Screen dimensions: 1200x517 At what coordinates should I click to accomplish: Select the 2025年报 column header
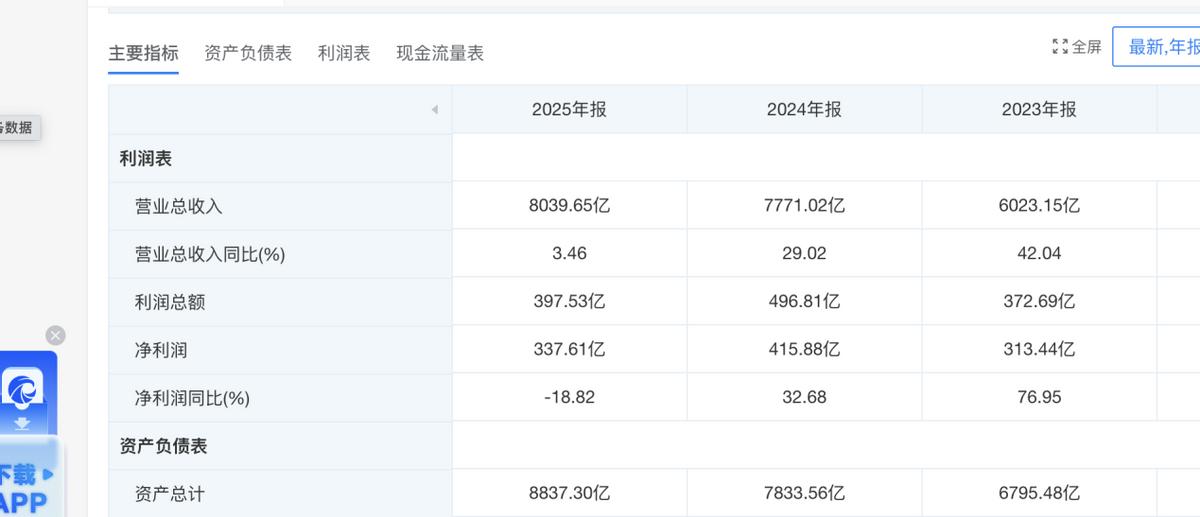coord(569,110)
